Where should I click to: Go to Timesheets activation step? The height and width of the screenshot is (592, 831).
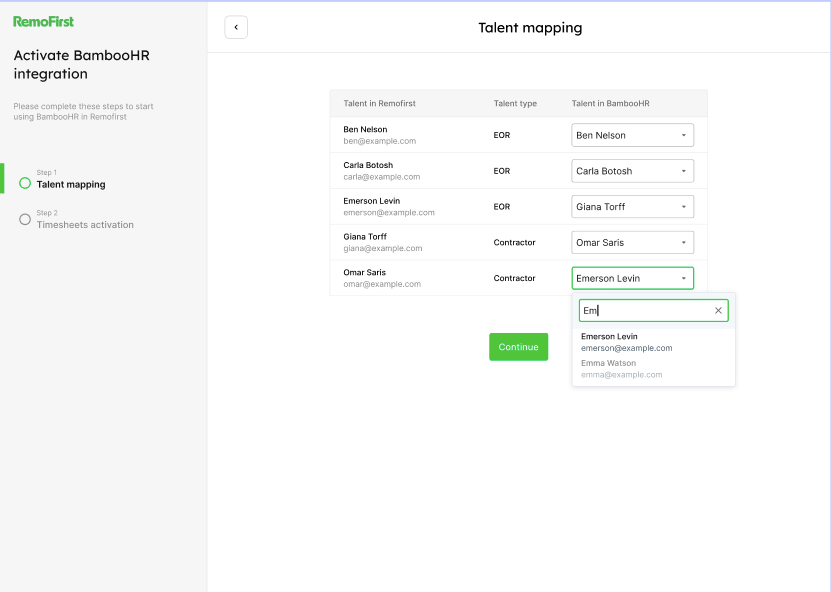pos(85,225)
